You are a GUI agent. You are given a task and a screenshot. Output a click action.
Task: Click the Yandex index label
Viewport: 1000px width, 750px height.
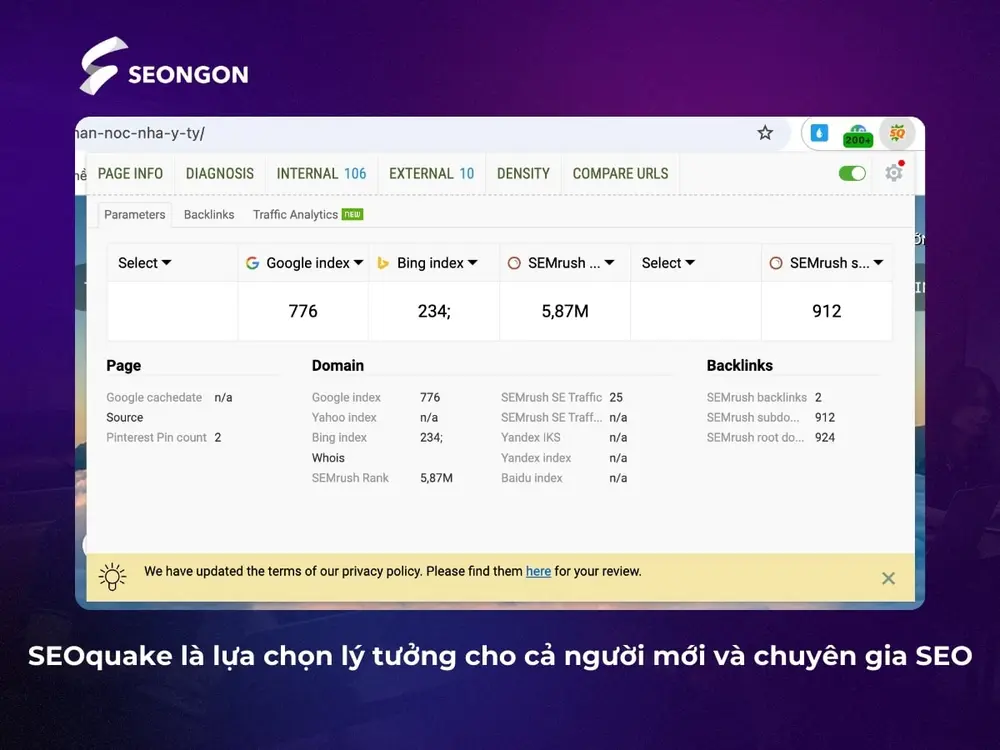(x=536, y=458)
